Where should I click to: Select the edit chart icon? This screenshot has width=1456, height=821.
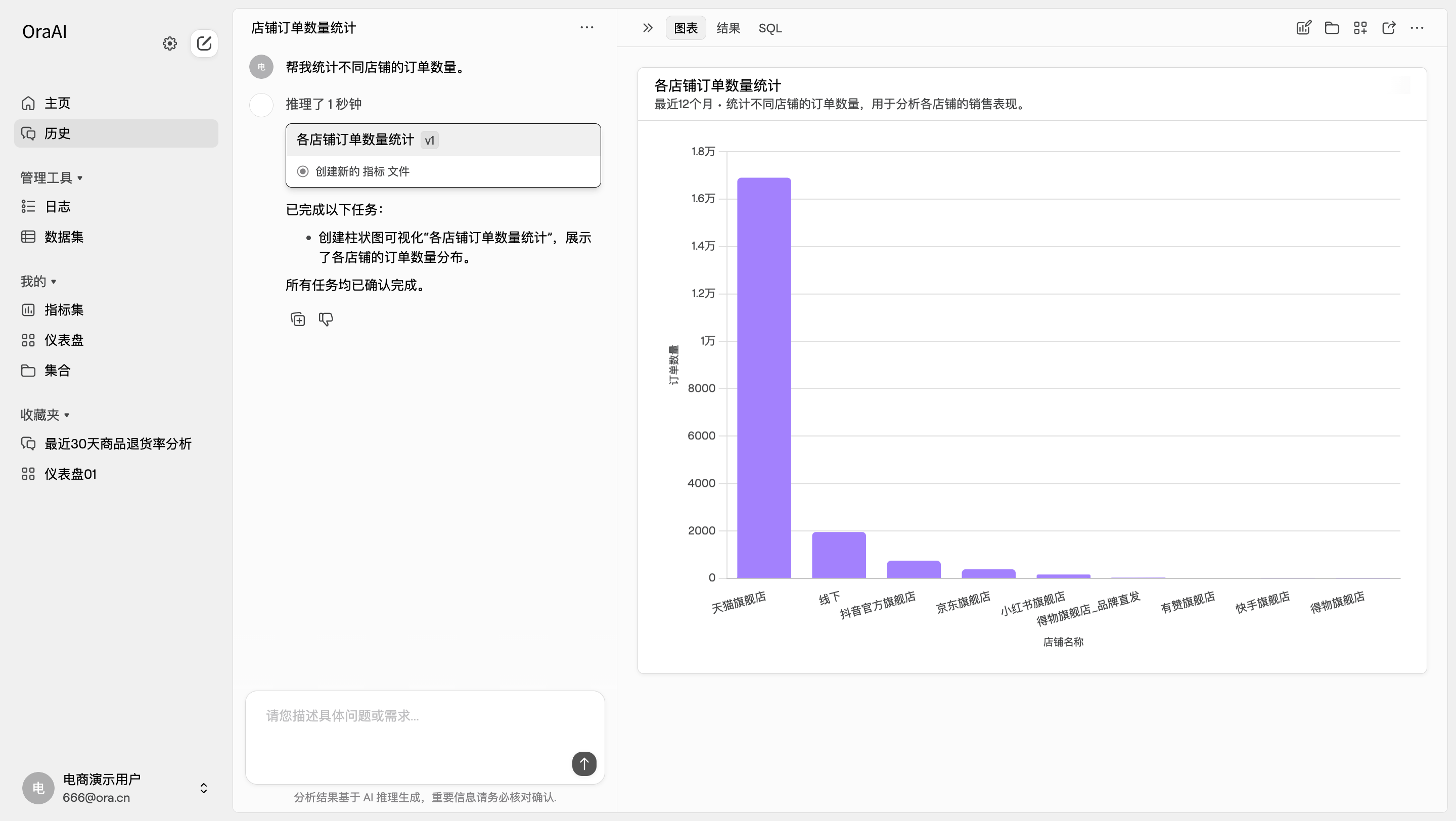coord(1303,27)
